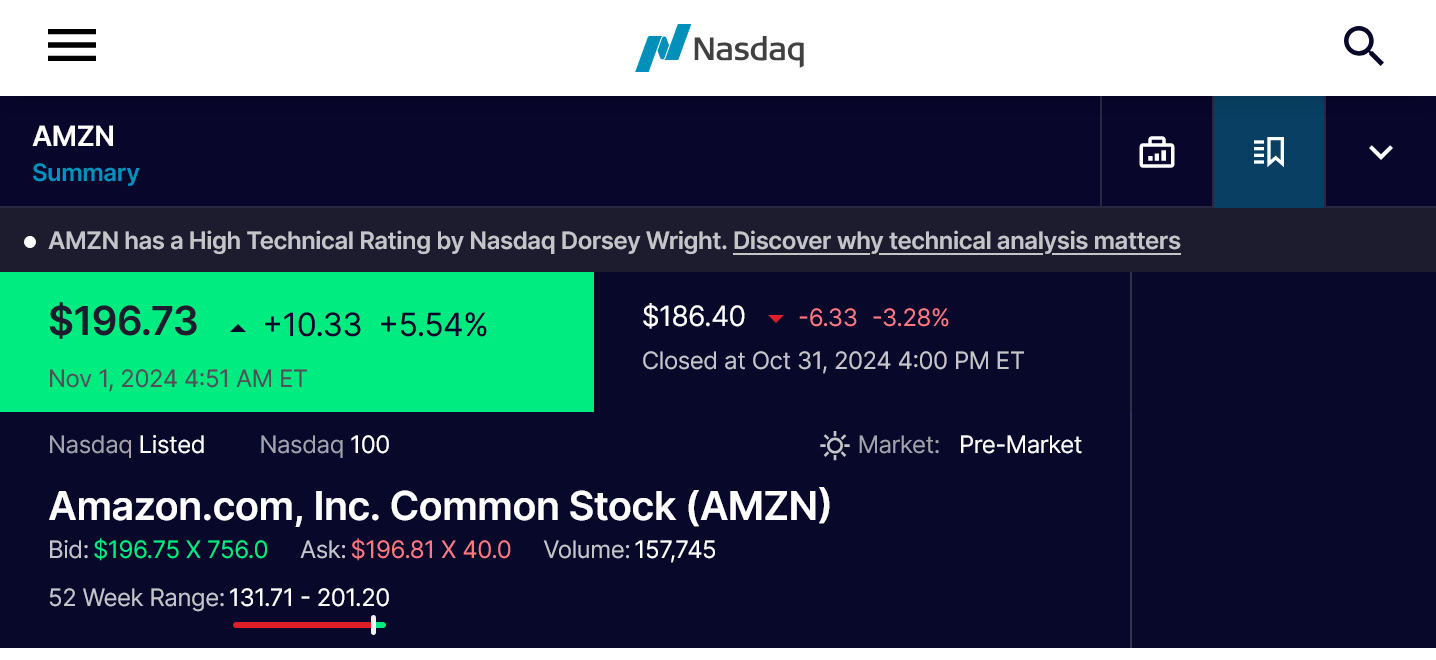Click the red down arrow indicator
This screenshot has height=660, width=1436.
click(776, 319)
